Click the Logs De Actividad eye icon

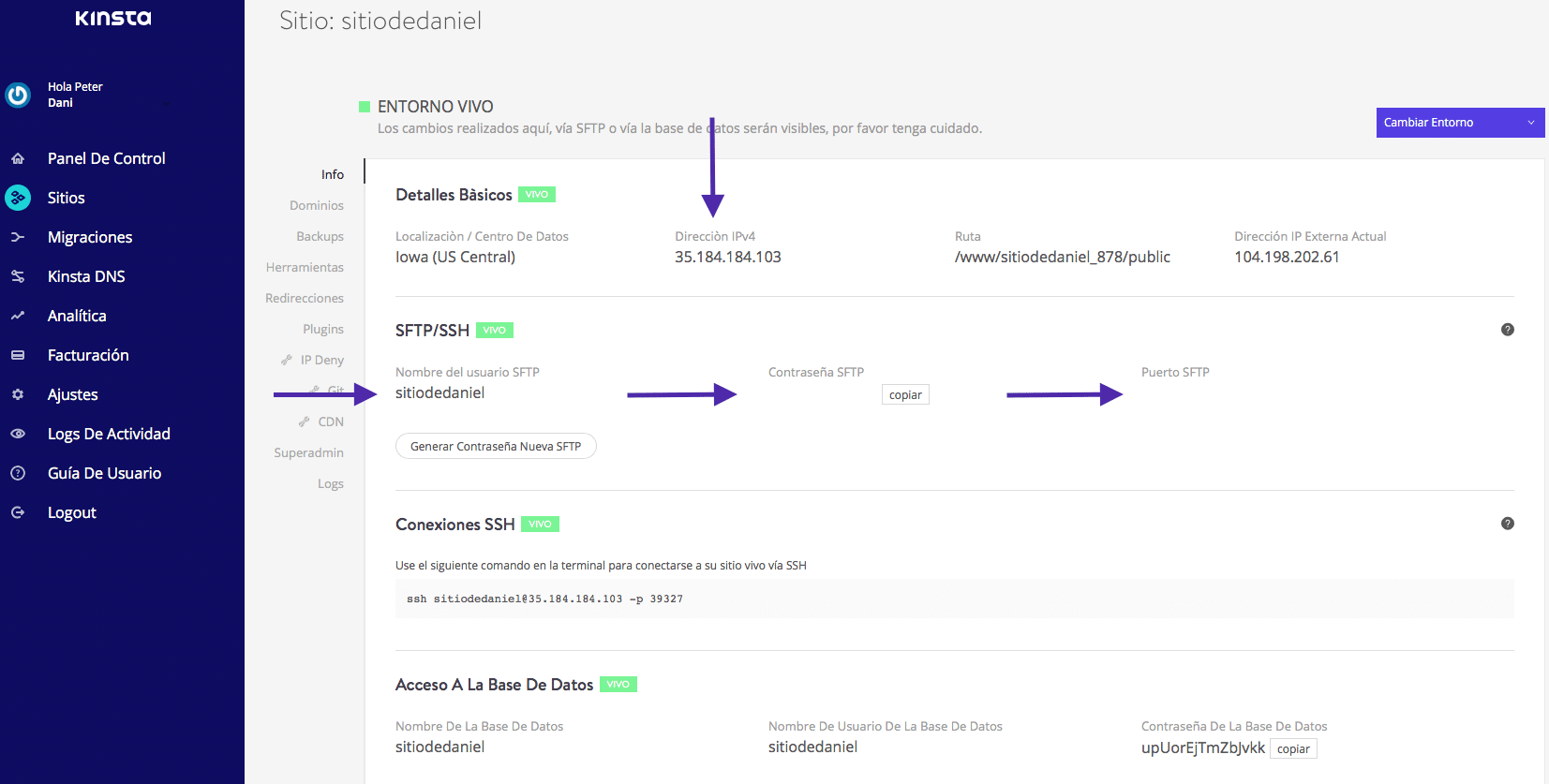click(x=18, y=434)
